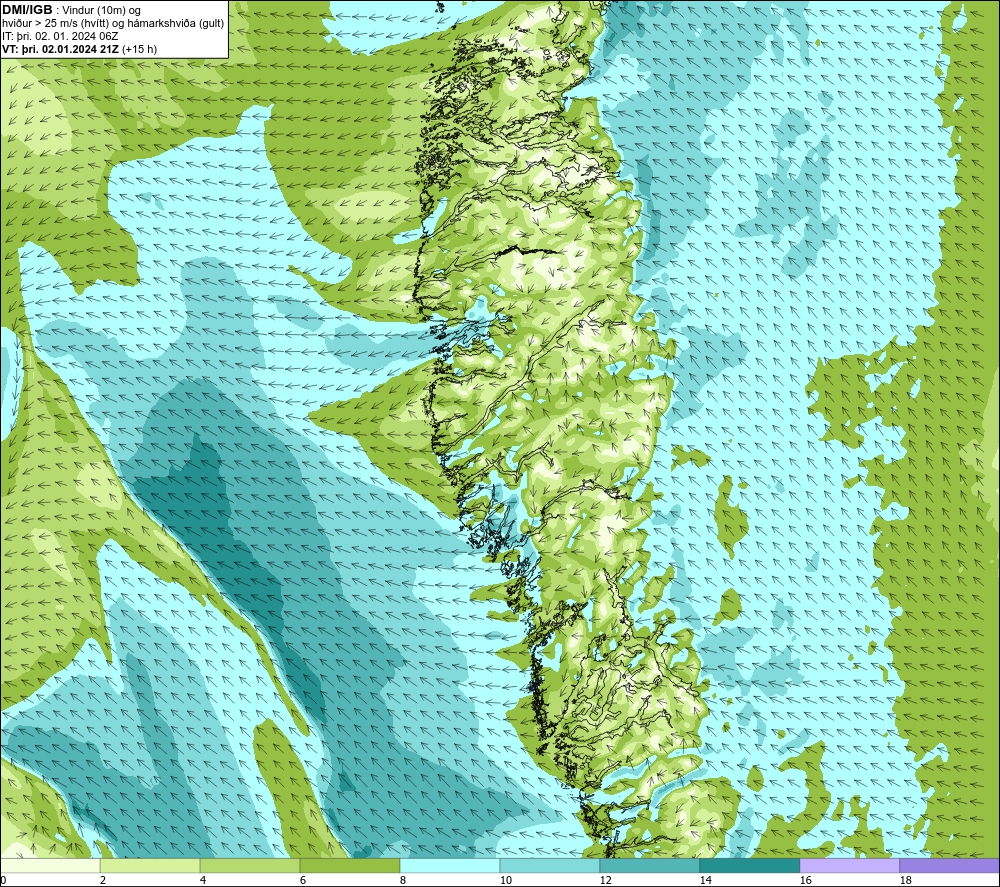Click the '8' legend scale label
The width and height of the screenshot is (1000, 887).
click(403, 880)
